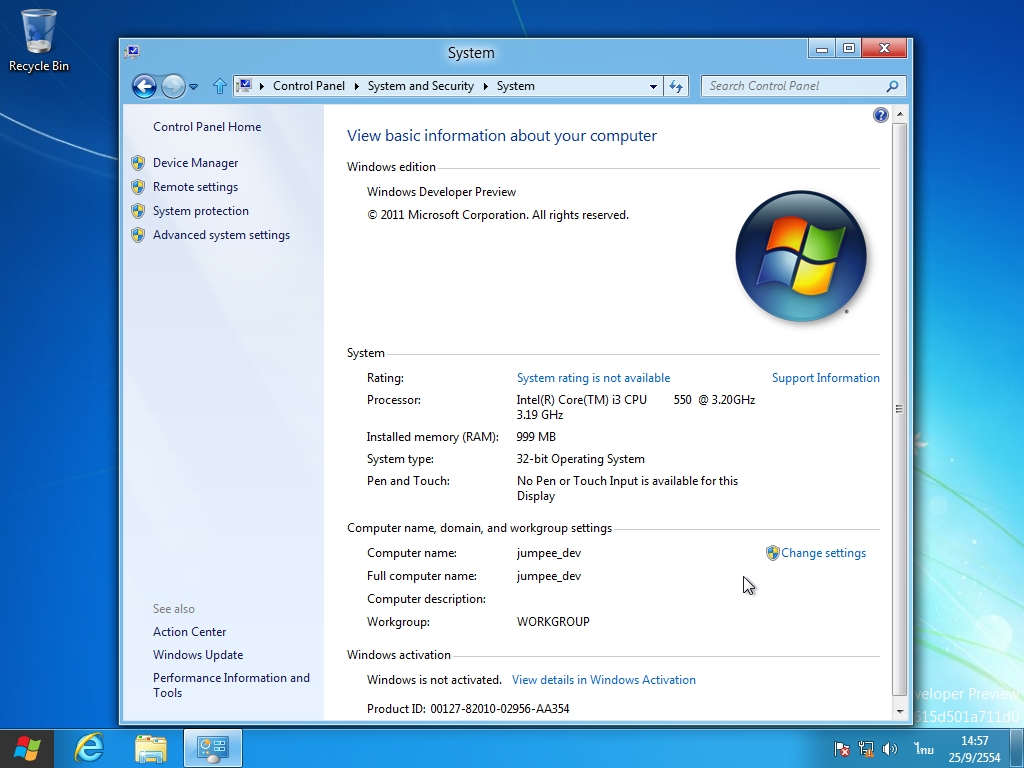The height and width of the screenshot is (768, 1024).
Task: Click the Up one level arrow
Action: click(219, 86)
